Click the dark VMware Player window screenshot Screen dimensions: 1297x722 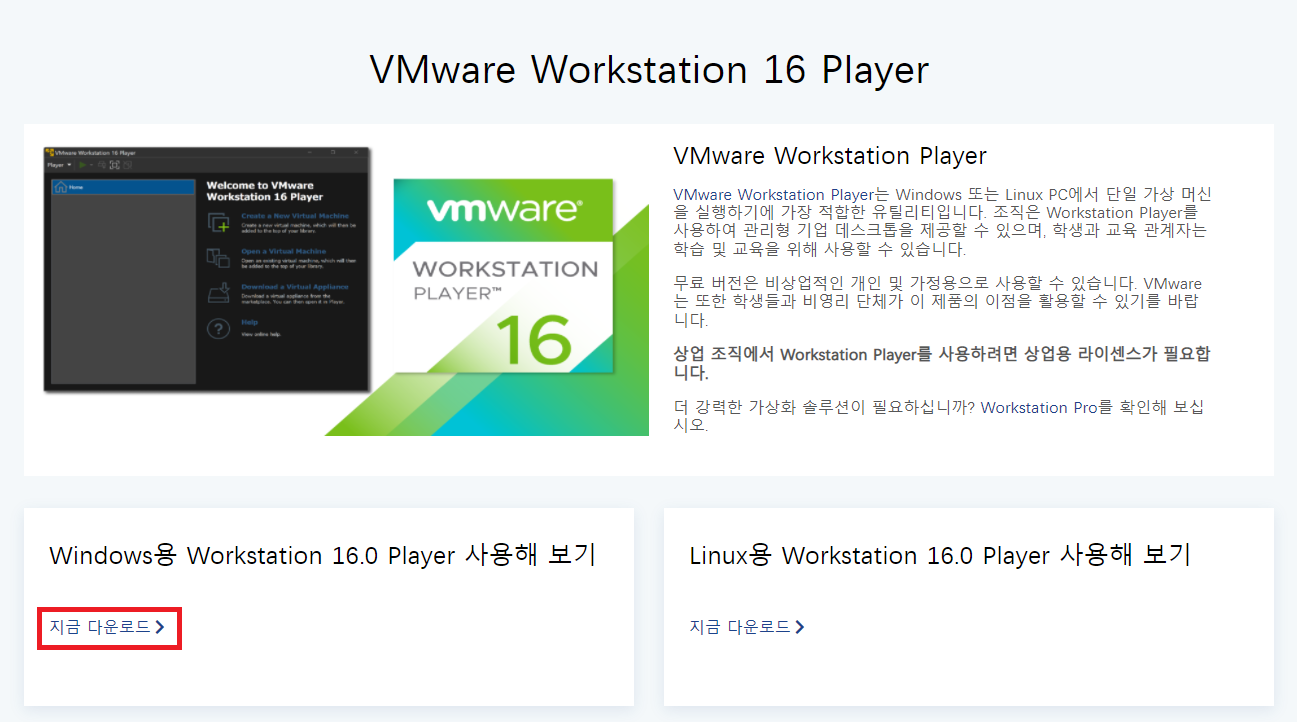pyautogui.click(x=207, y=270)
